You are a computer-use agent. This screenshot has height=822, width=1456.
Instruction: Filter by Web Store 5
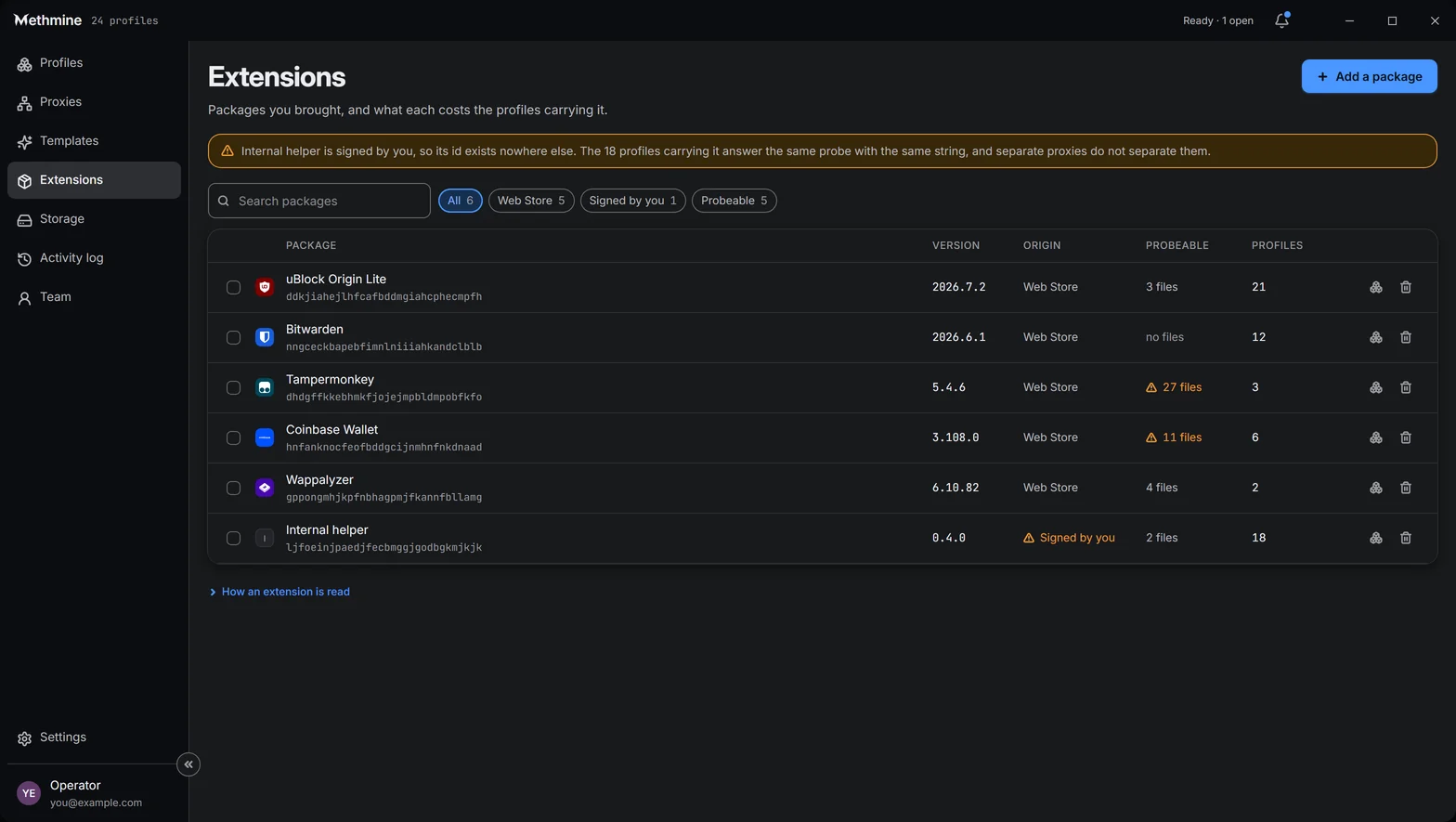(531, 201)
